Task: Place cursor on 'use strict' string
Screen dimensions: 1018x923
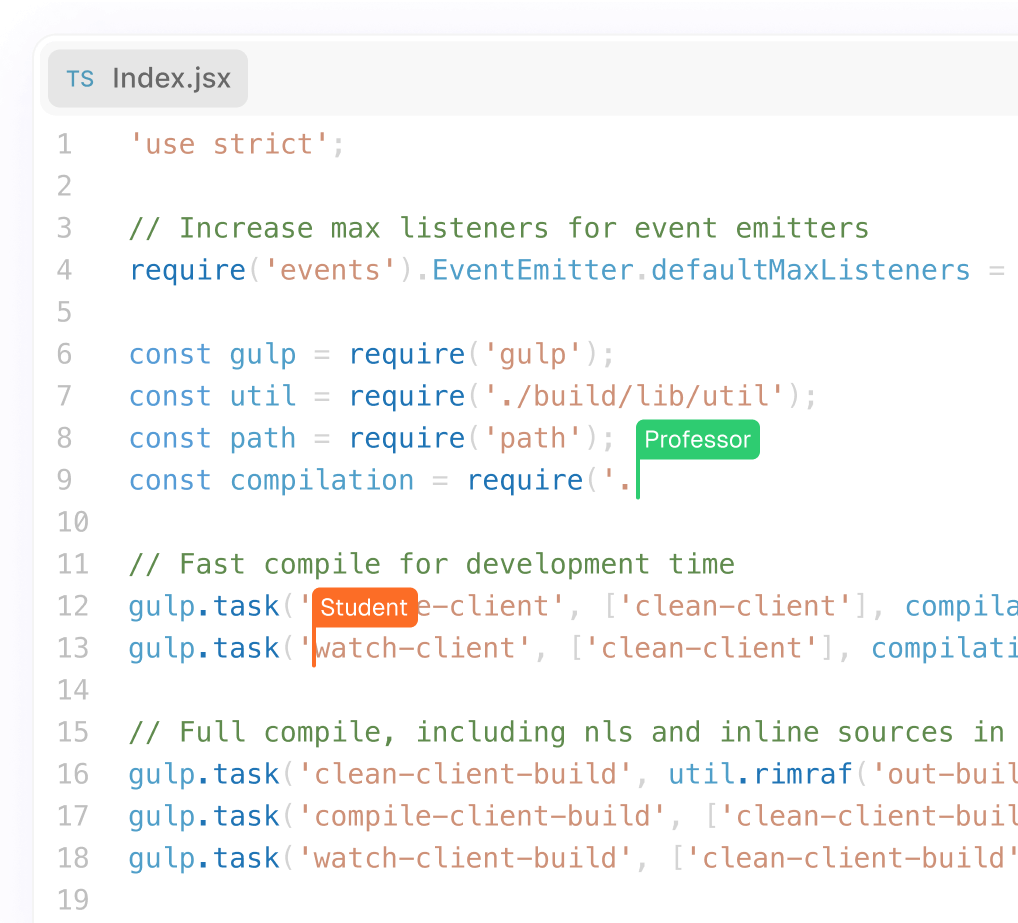Action: pos(229,145)
